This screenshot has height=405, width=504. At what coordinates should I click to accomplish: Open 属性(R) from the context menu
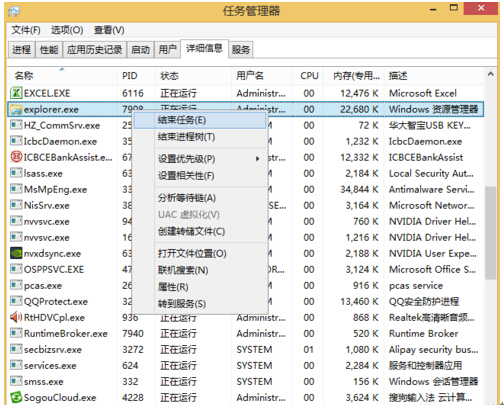(x=200, y=287)
